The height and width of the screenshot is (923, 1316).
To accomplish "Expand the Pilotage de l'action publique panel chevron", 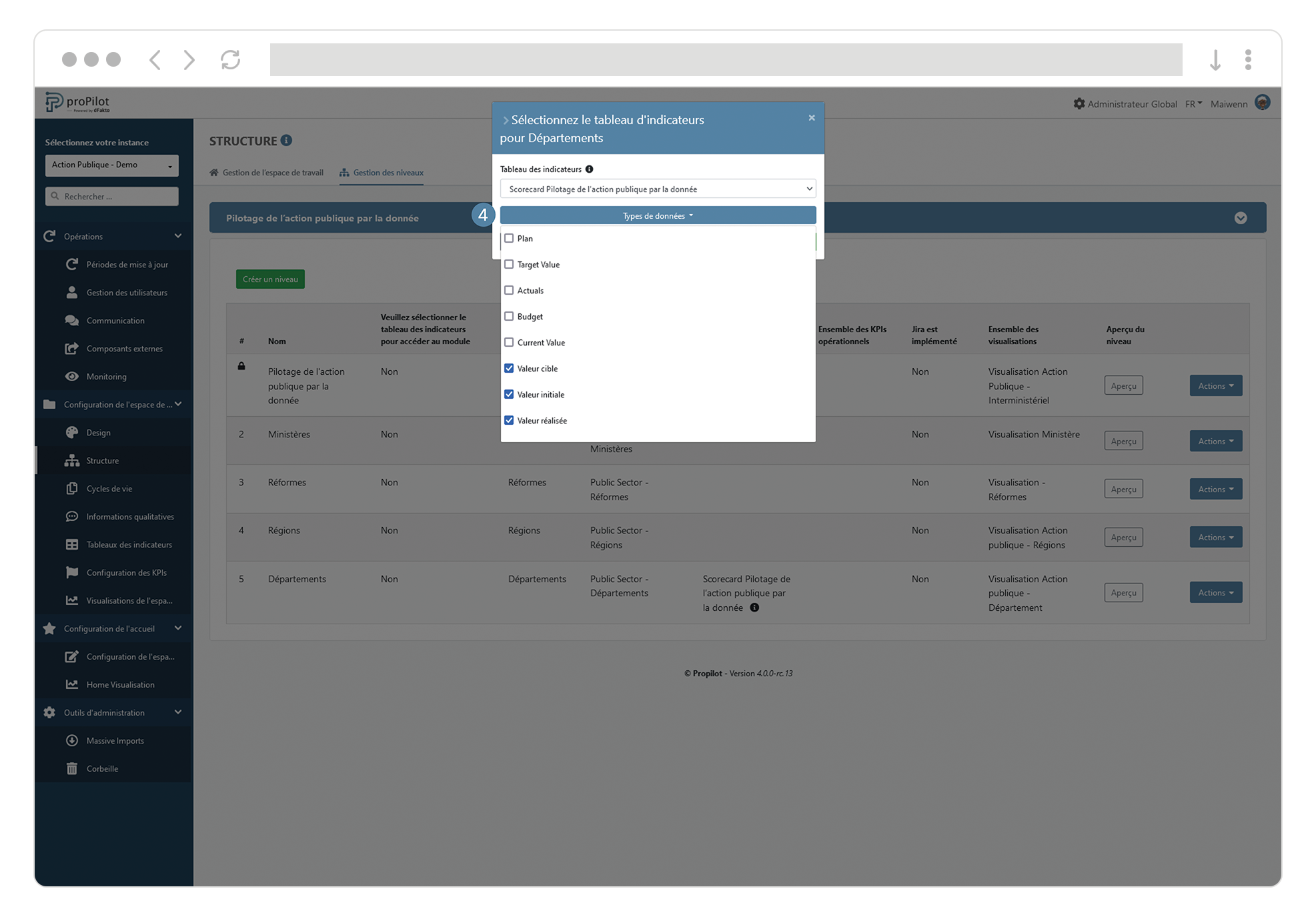I will point(1241,217).
